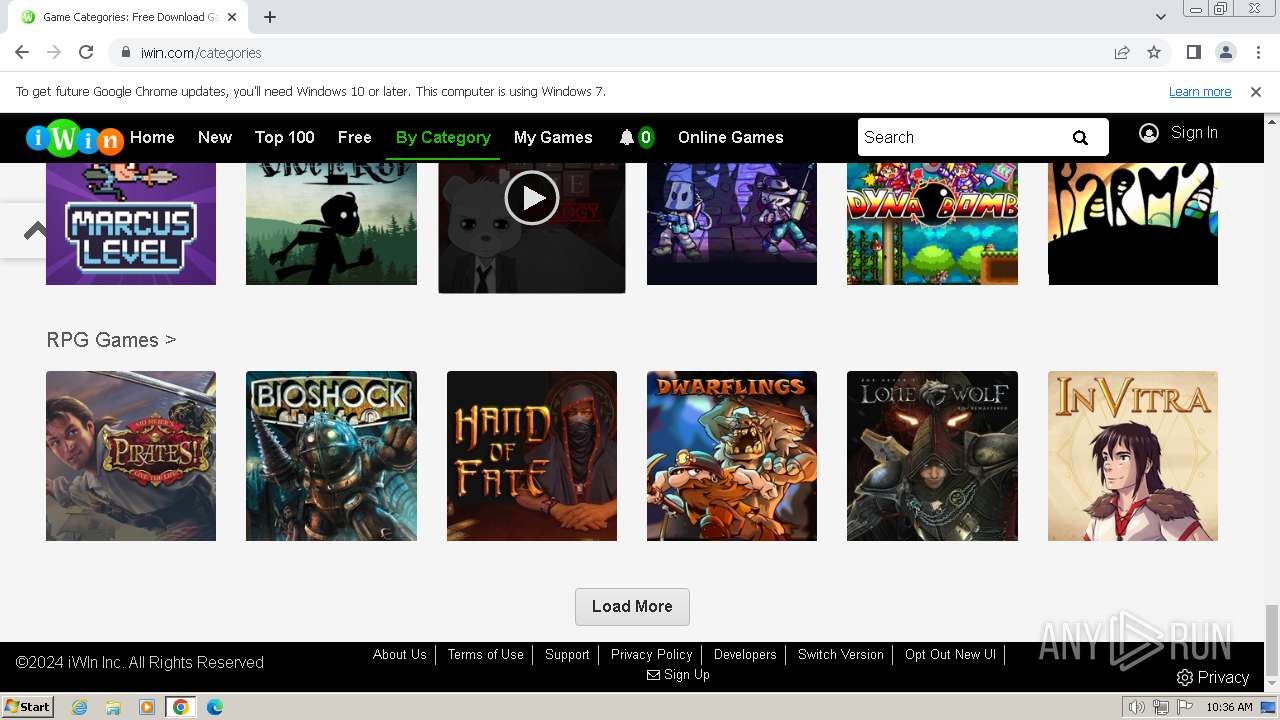Dismiss the Chrome update notification bar

pyautogui.click(x=1256, y=92)
